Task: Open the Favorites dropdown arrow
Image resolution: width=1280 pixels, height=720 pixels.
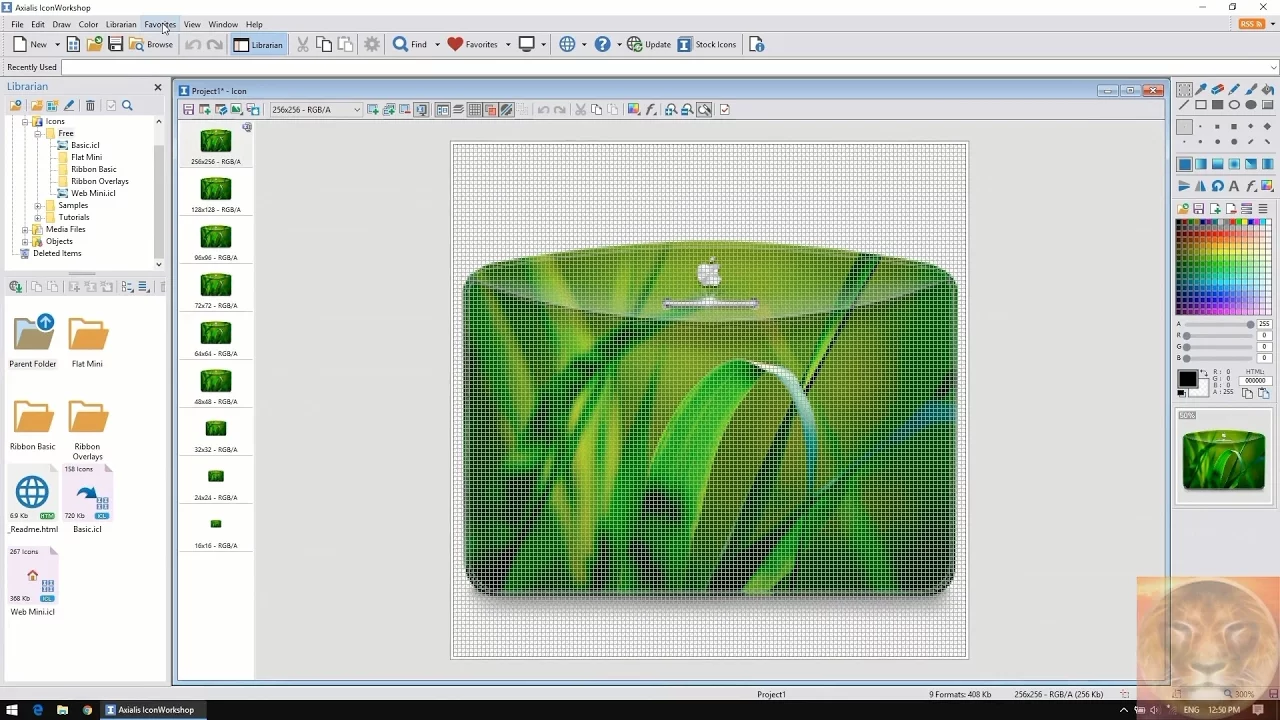Action: click(508, 44)
